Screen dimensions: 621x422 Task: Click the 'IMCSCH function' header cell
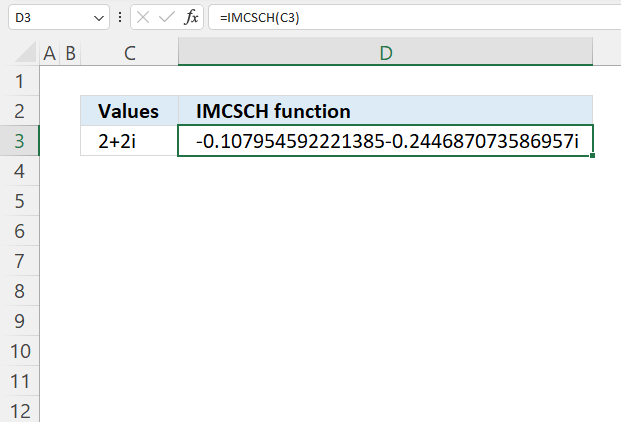385,111
